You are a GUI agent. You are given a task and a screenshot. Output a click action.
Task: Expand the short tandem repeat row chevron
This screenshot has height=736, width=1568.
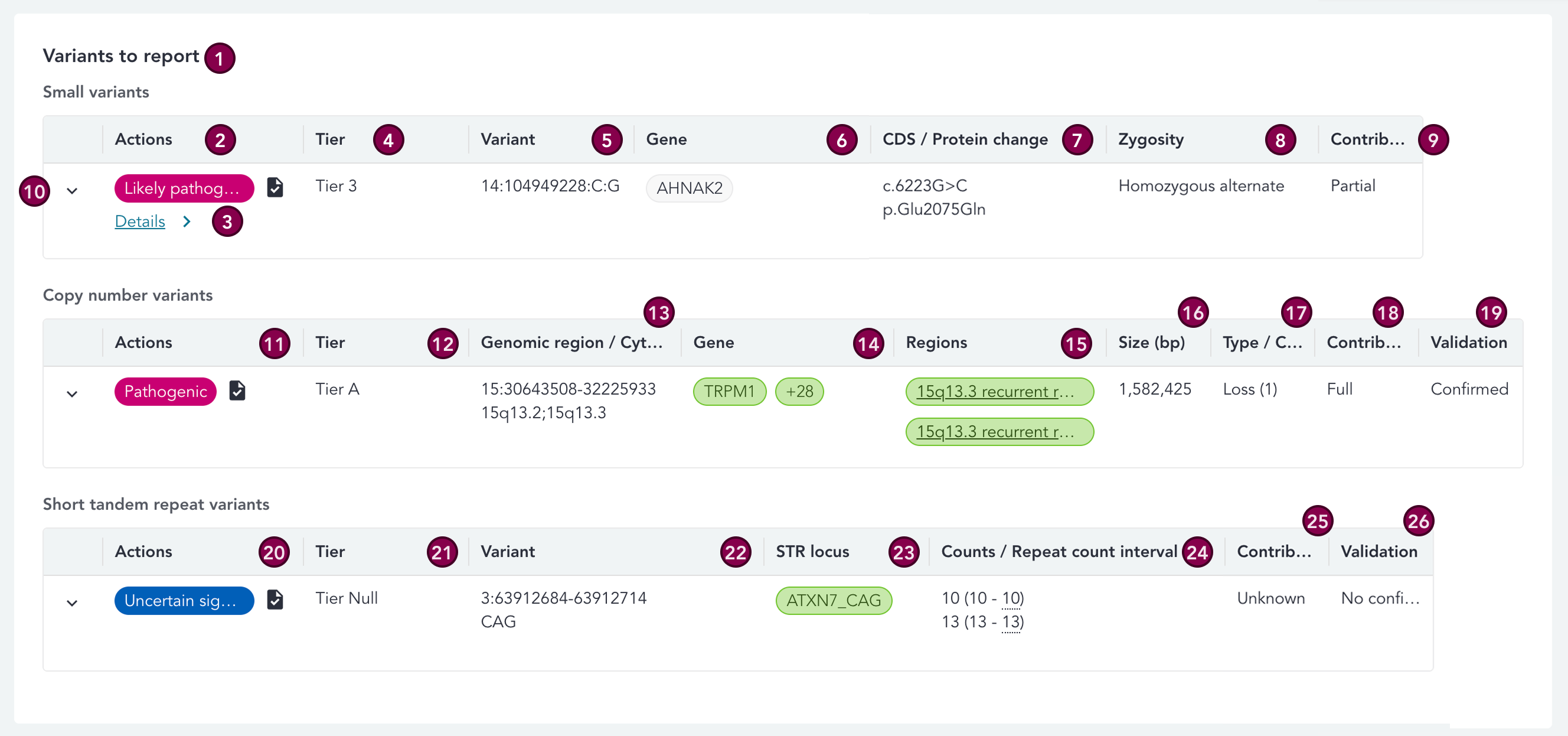(73, 603)
